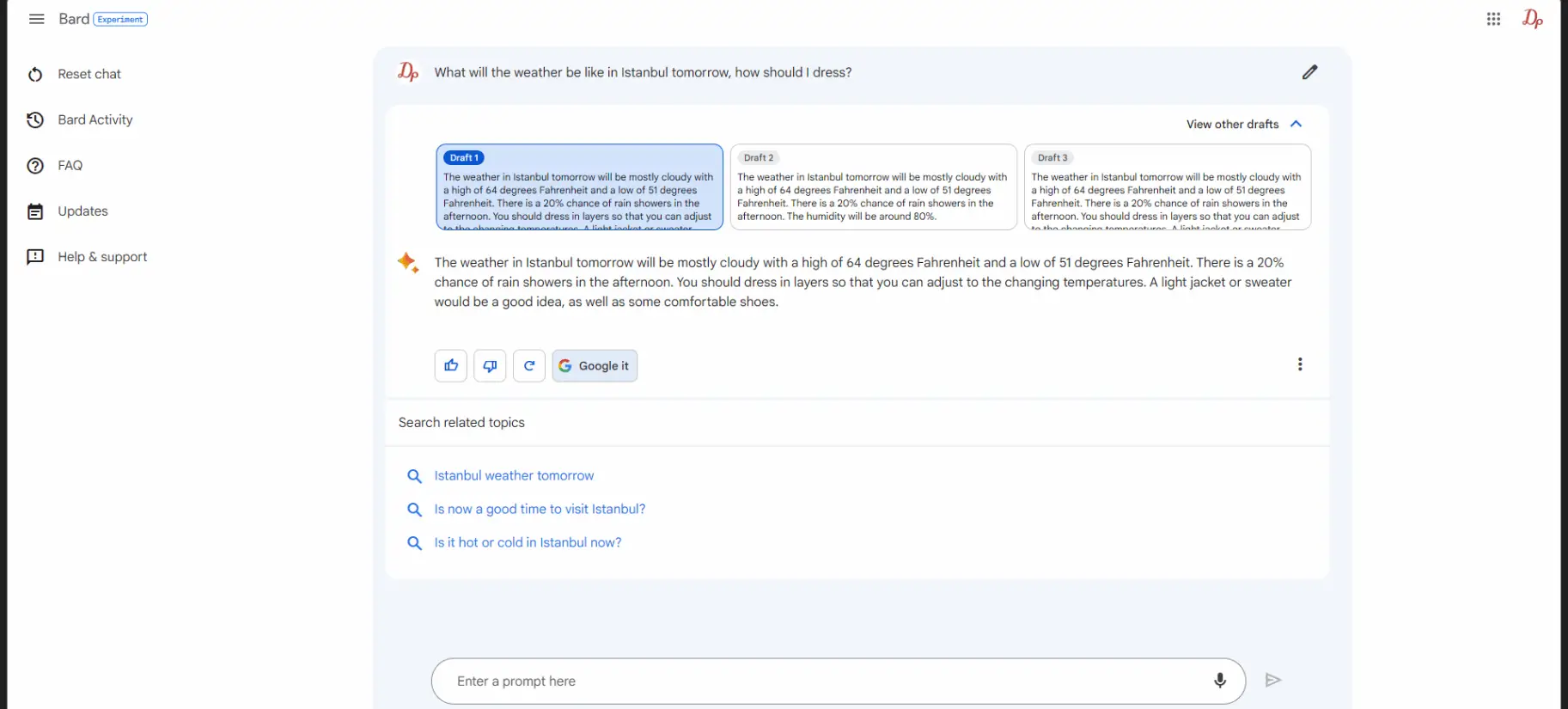Regenerate the response with the refresh icon
The width and height of the screenshot is (1568, 709).
click(529, 365)
